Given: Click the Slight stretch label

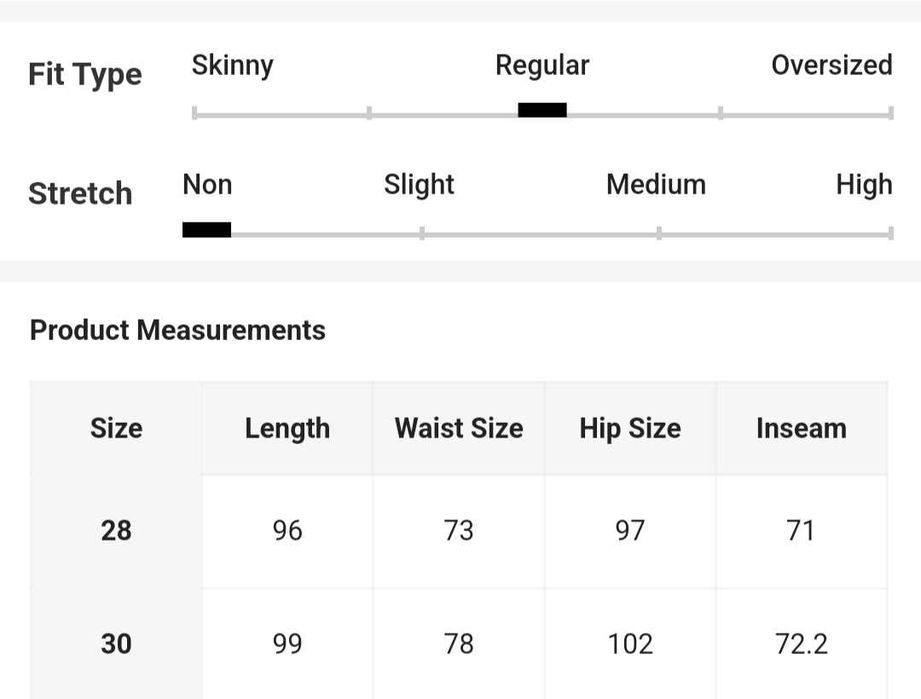Looking at the screenshot, I should tap(419, 185).
